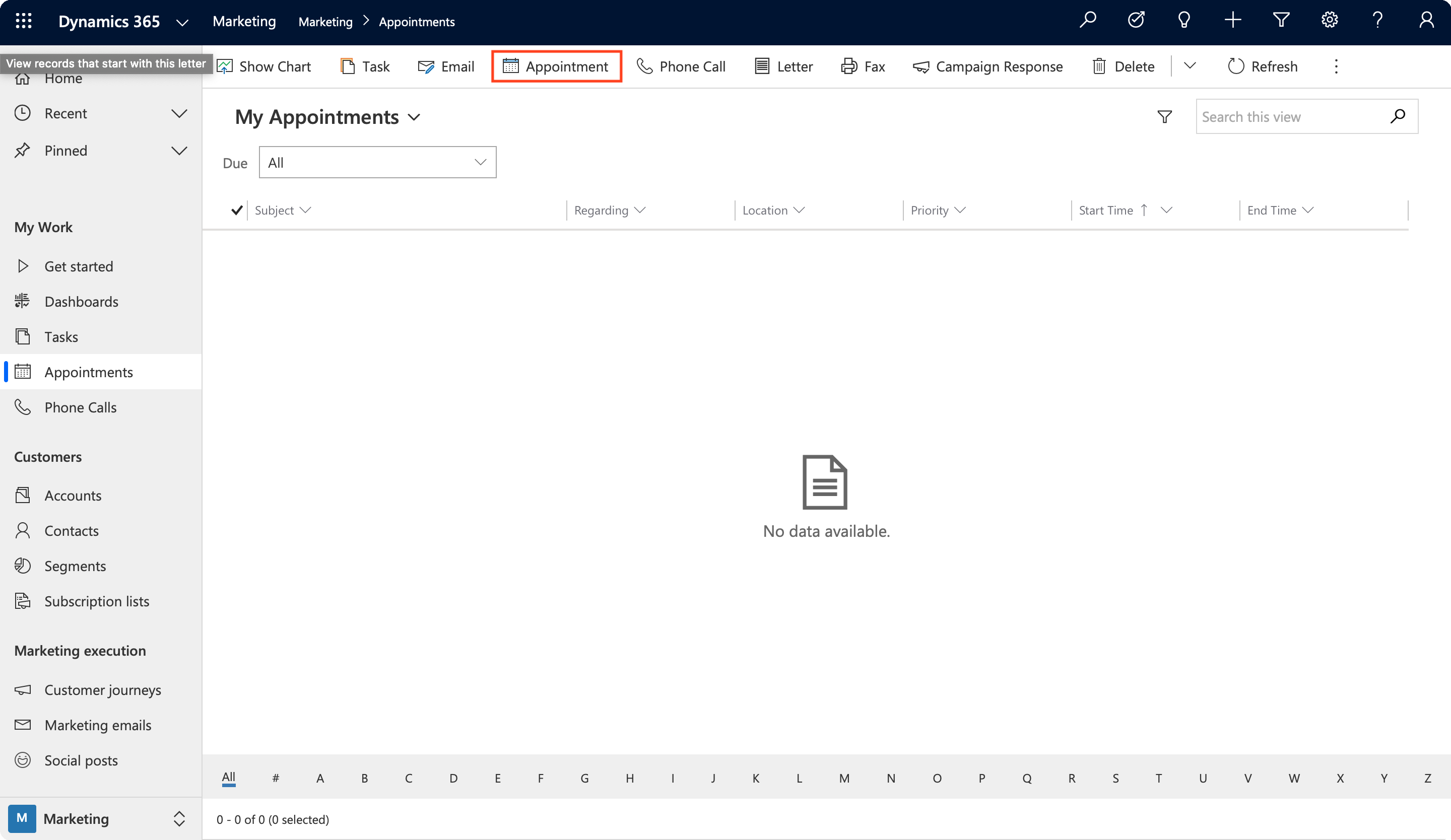Filter records starting with H
This screenshot has height=840, width=1451.
pos(629,778)
